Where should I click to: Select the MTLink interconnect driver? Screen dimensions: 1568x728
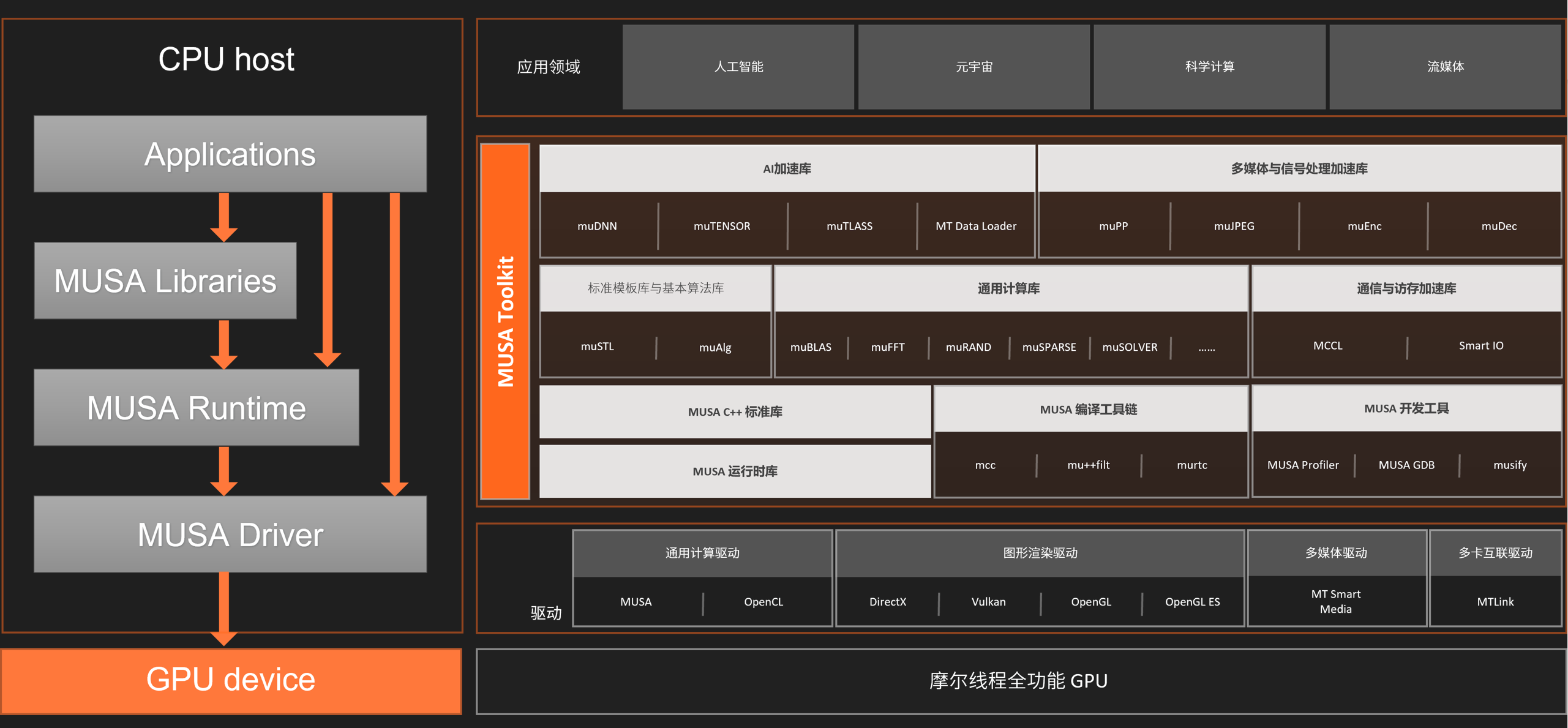(x=1496, y=601)
